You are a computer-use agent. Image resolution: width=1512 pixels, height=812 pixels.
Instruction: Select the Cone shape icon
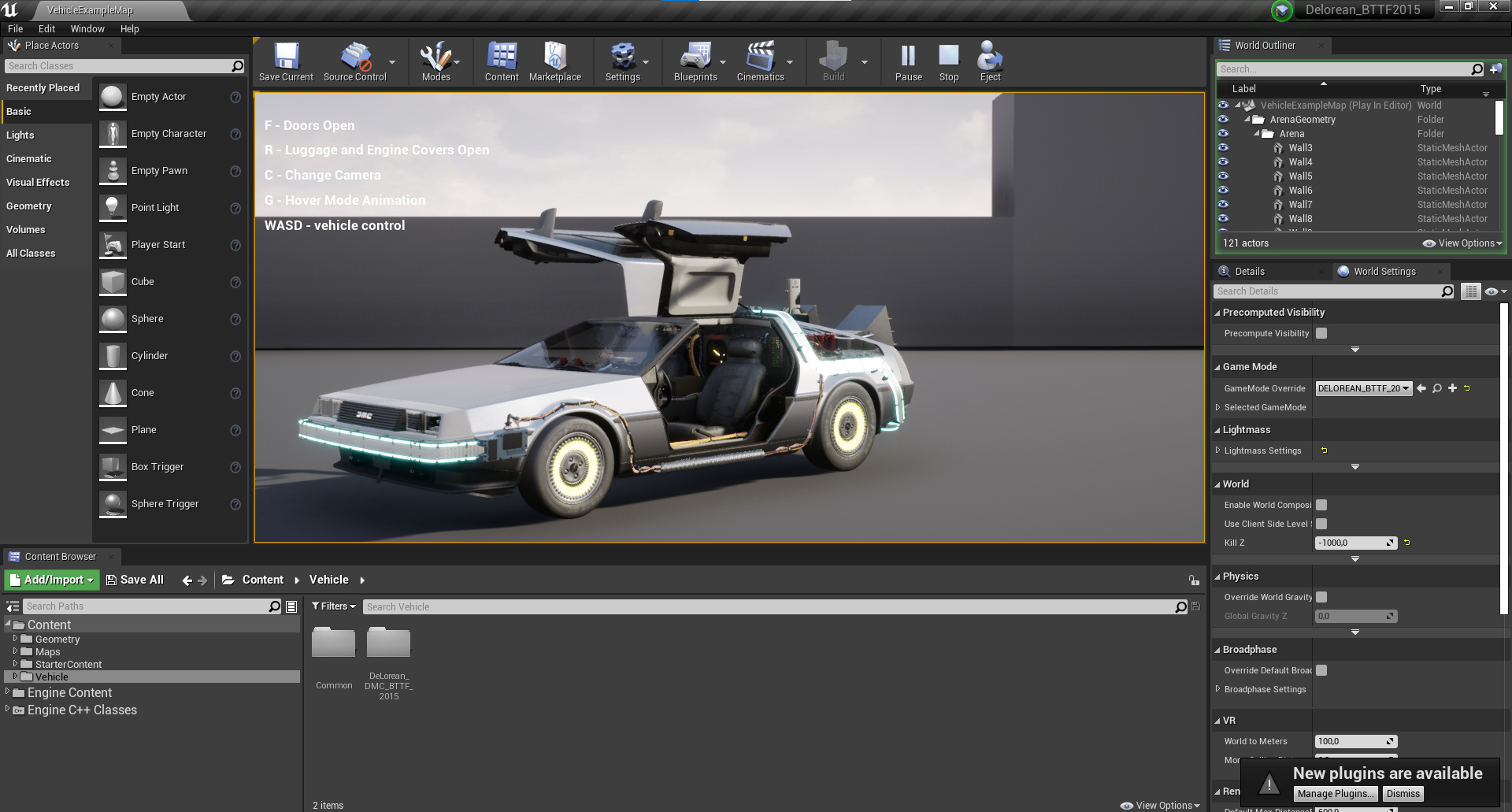coord(113,393)
